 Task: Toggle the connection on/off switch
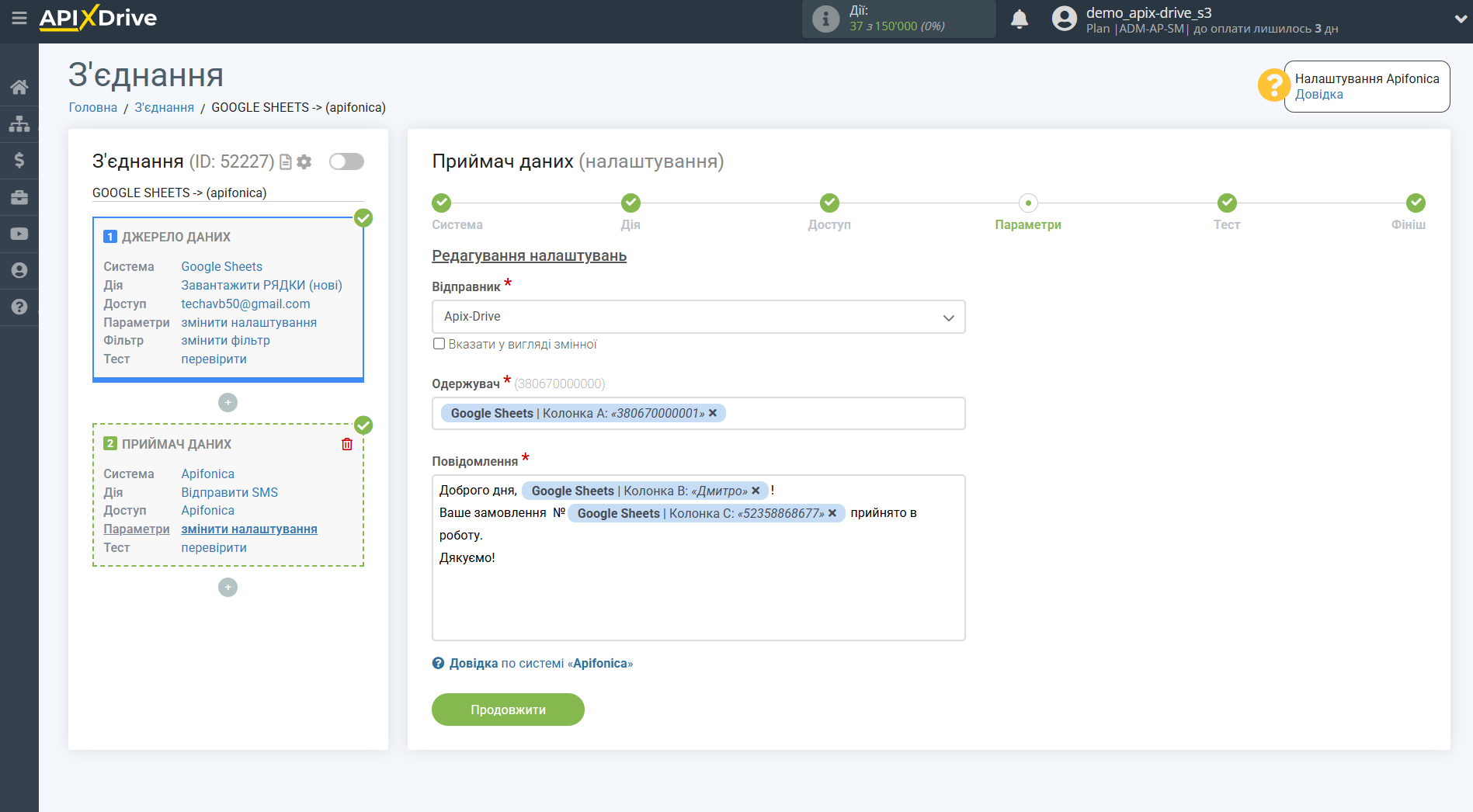point(346,161)
